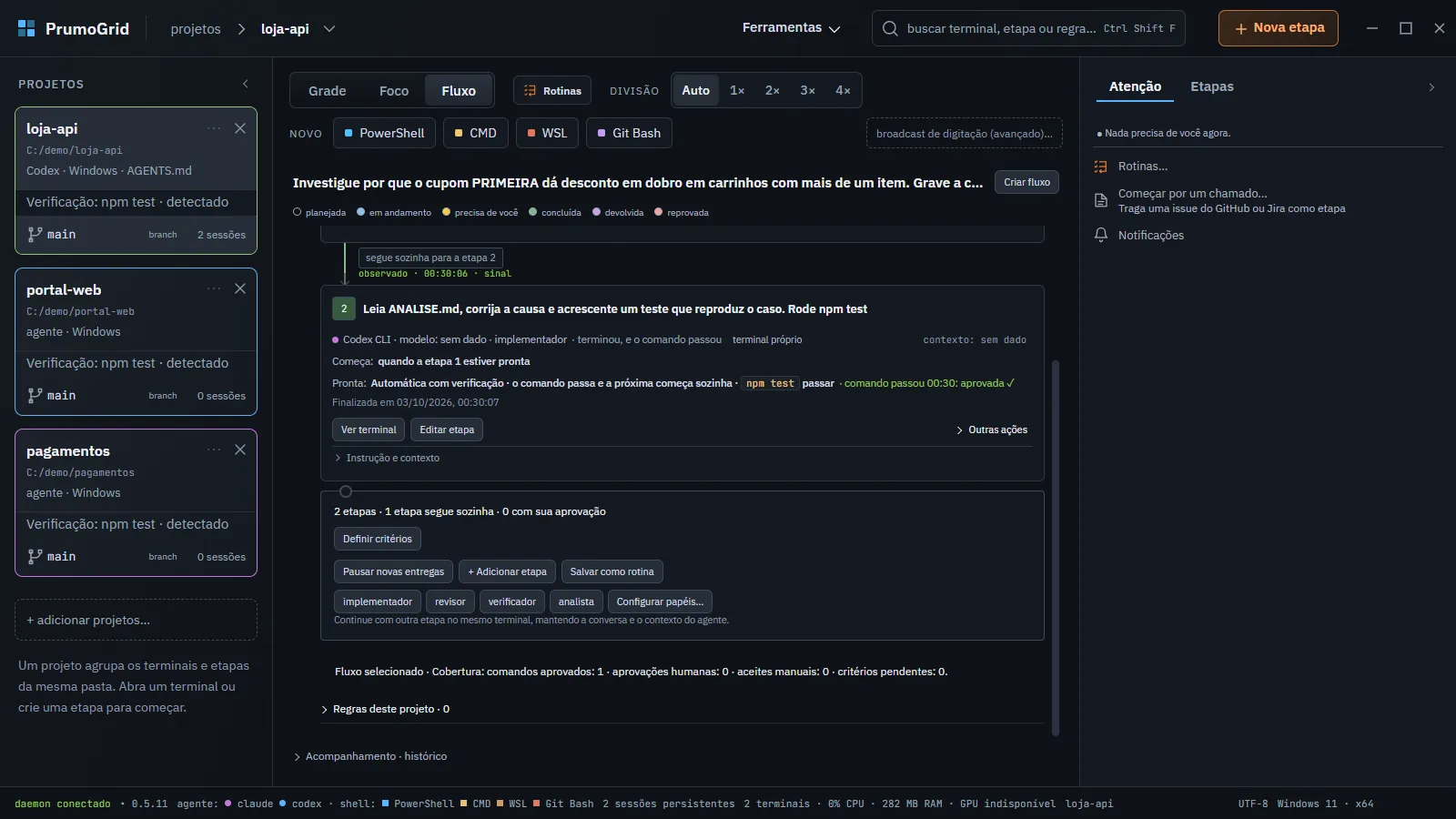Expand Acompanhamento histórico section
Image resolution: width=1456 pixels, height=819 pixels.
click(x=370, y=756)
